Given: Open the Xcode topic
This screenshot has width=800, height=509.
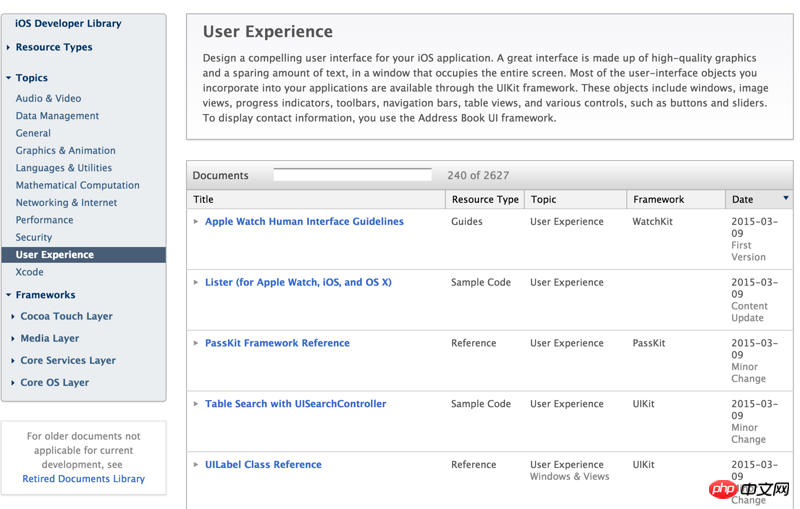Looking at the screenshot, I should tap(29, 272).
